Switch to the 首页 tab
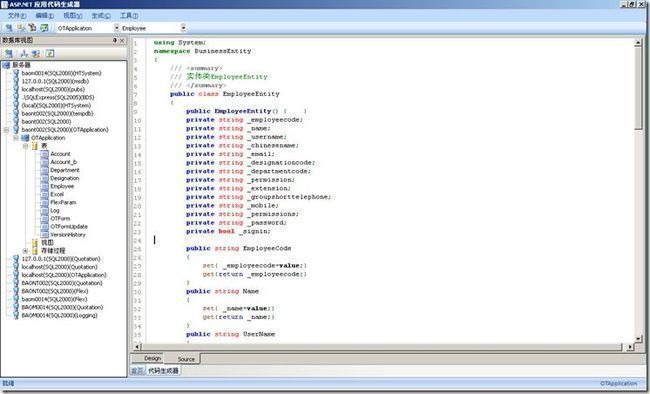Viewport: 650px width, 394px height. [137, 370]
